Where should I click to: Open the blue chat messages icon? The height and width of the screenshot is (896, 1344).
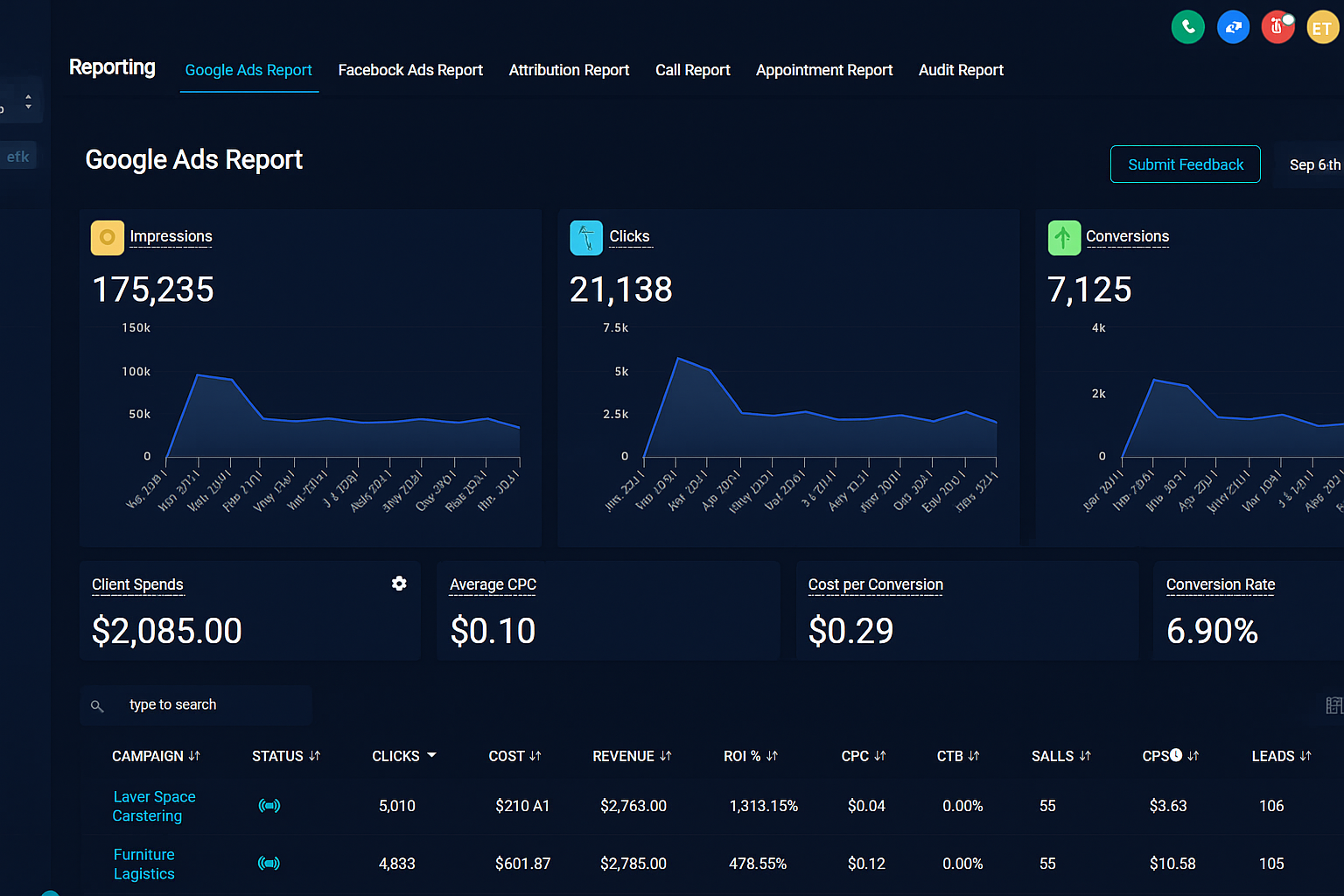pyautogui.click(x=1233, y=27)
